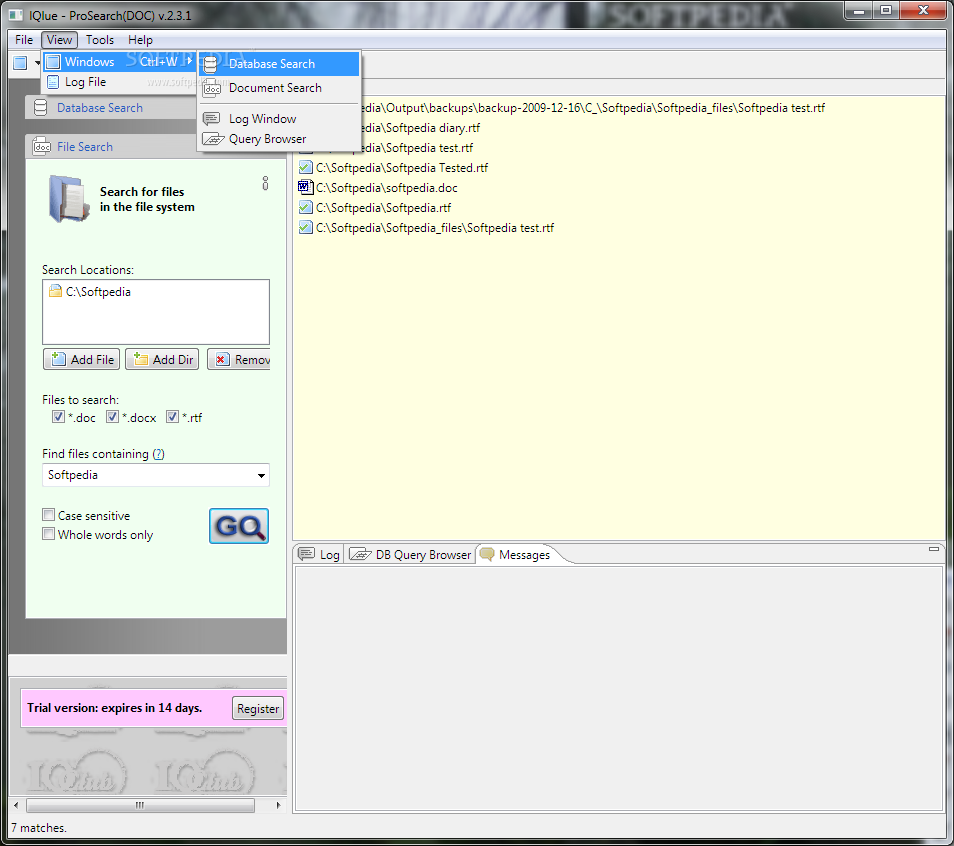Click the doc icon in File Search header
This screenshot has width=954, height=846.
point(41,147)
